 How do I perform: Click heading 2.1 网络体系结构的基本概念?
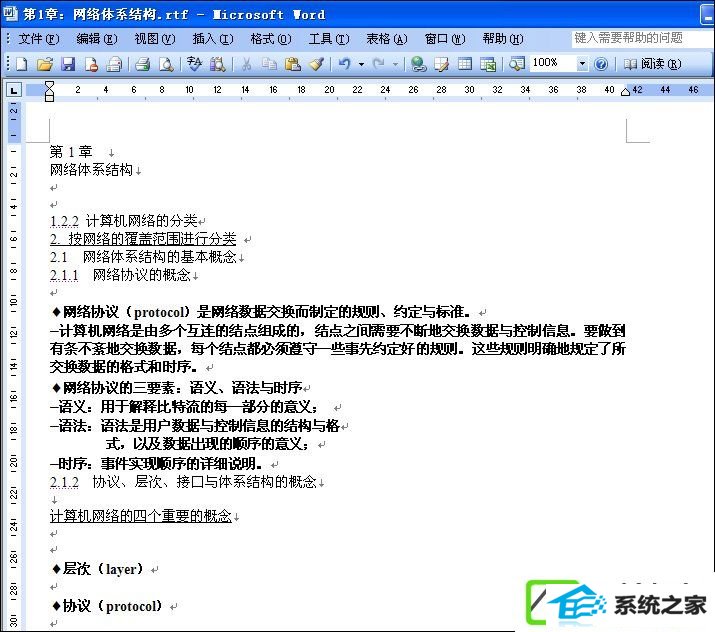pyautogui.click(x=143, y=257)
